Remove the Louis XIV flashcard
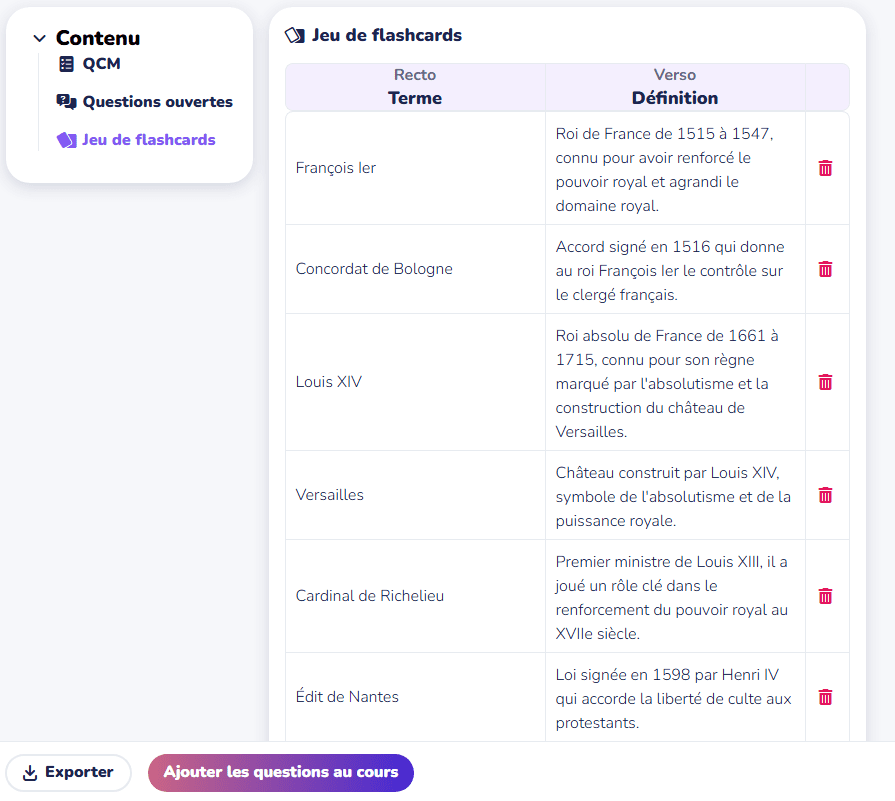Screen dimensions: 895x801 [x=825, y=382]
